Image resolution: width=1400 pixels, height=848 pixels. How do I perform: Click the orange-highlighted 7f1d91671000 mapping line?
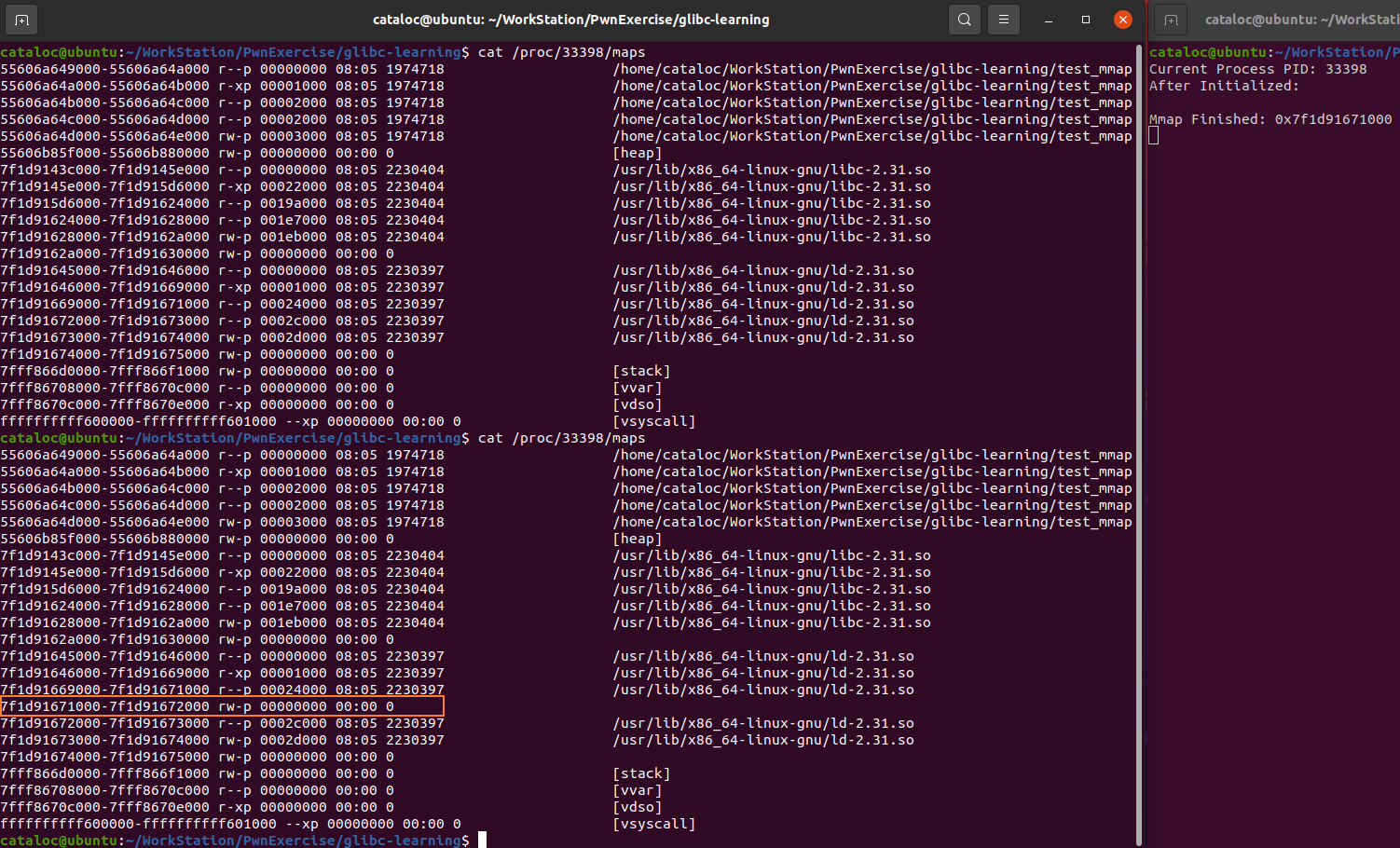pyautogui.click(x=222, y=706)
